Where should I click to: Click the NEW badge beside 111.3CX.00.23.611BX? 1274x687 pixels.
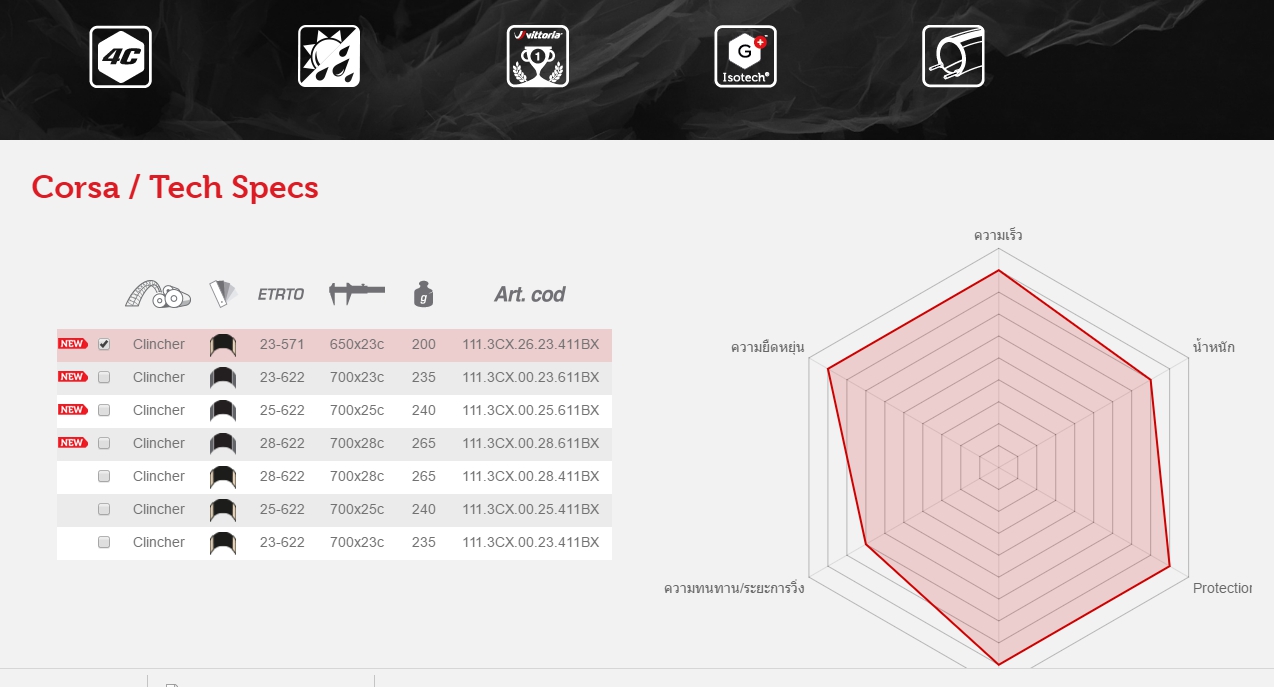pyautogui.click(x=73, y=377)
